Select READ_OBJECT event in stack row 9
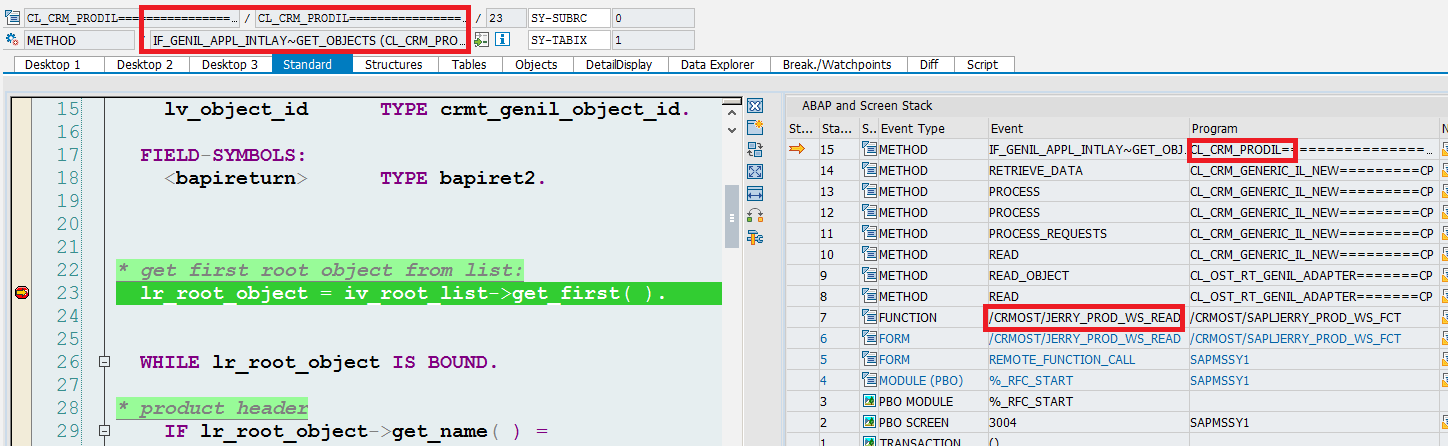Viewport: 1448px width, 446px height. click(1029, 275)
